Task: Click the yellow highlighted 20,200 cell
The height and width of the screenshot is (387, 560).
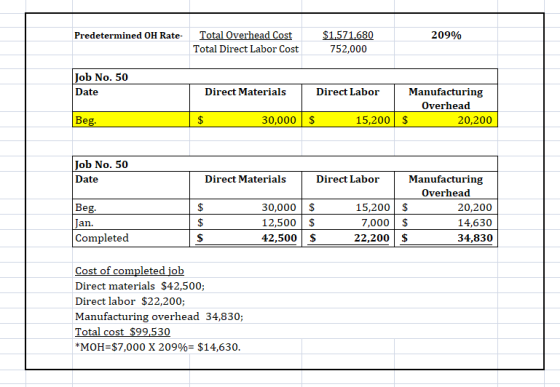Action: (446, 120)
